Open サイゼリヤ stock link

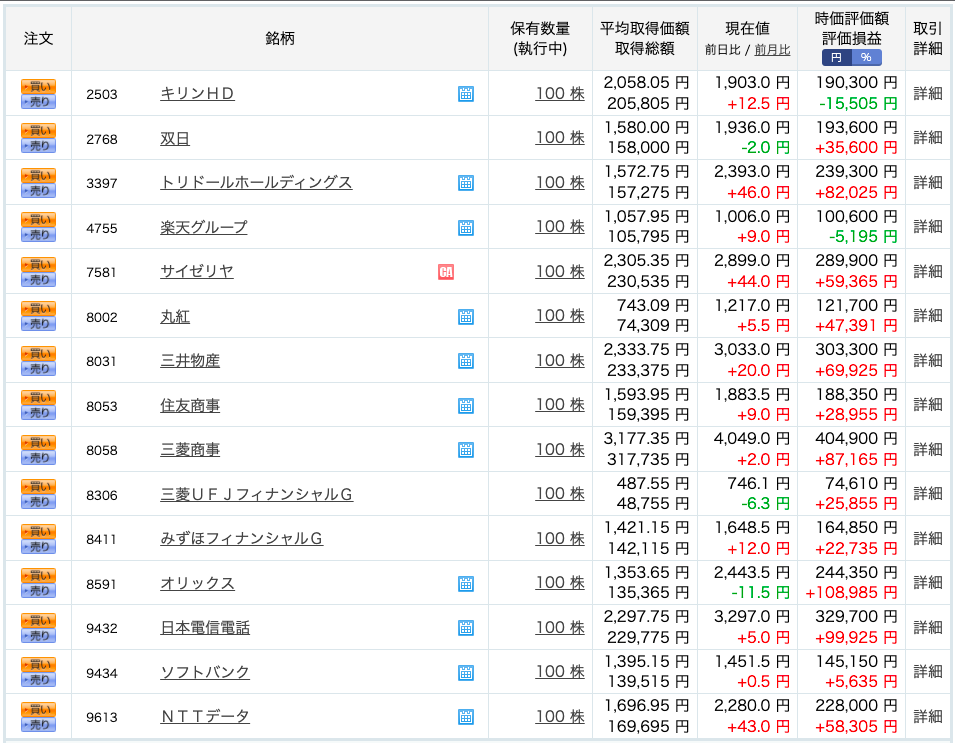click(197, 272)
